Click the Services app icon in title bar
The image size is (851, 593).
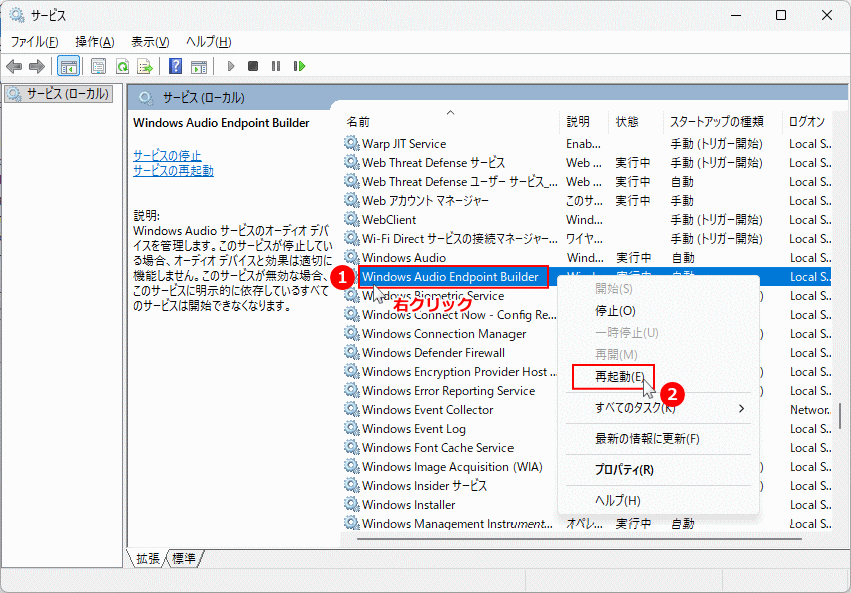[x=17, y=15]
